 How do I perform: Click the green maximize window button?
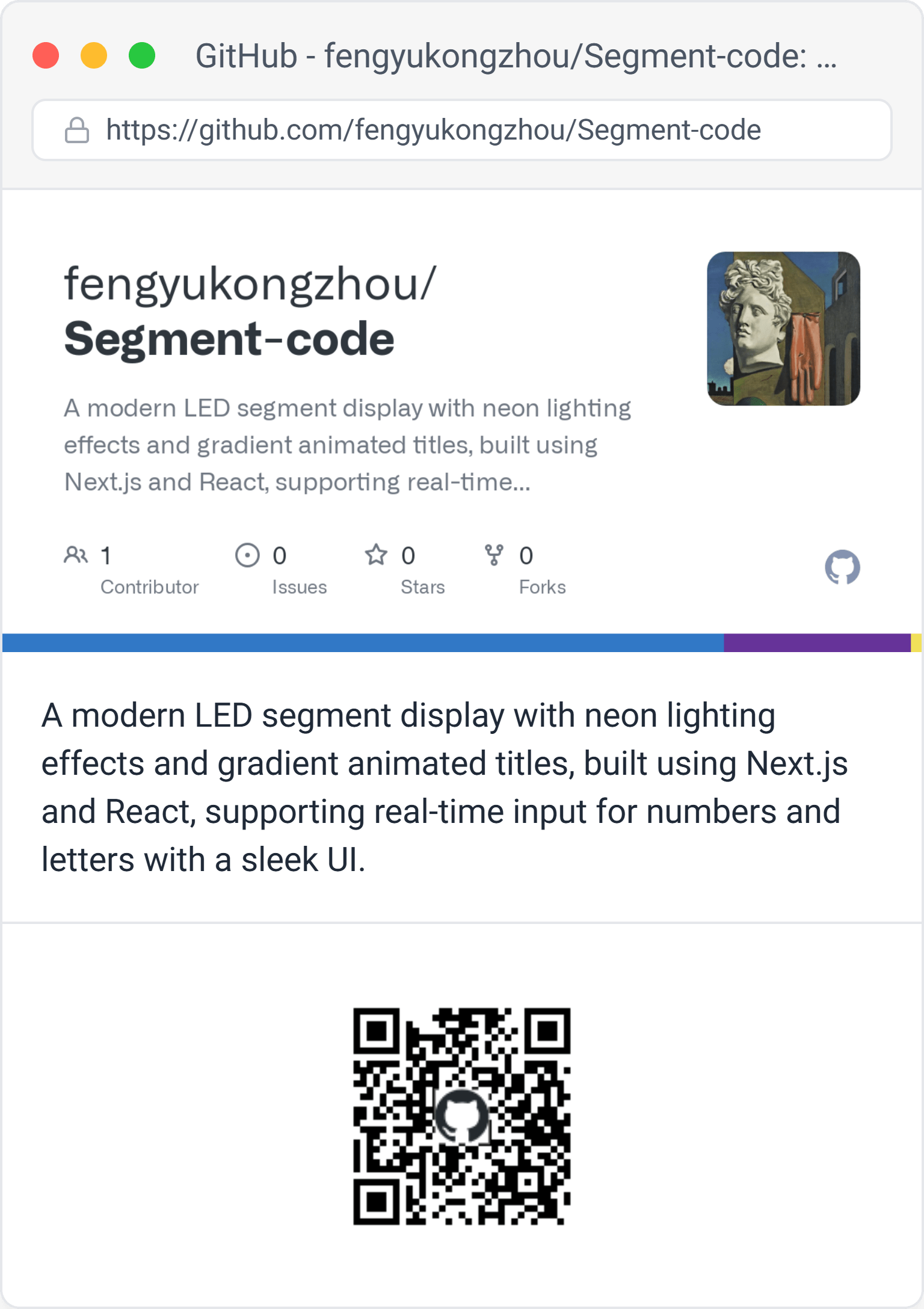coord(142,56)
